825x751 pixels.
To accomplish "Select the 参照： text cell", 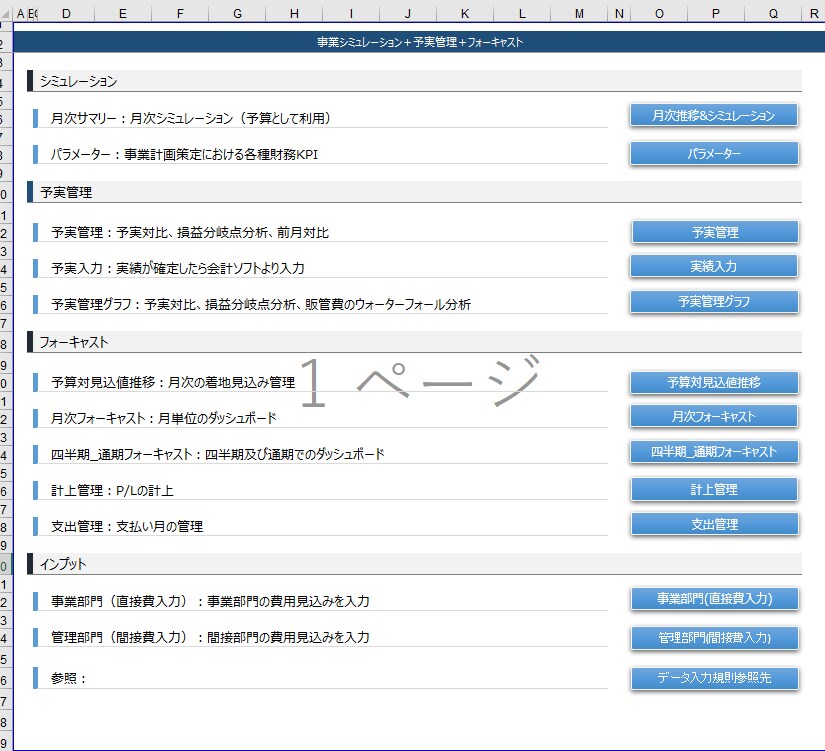I will pyautogui.click(x=68, y=678).
